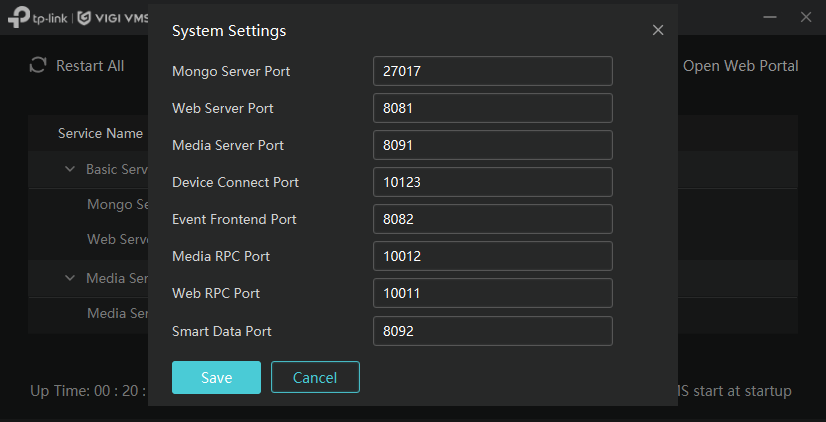The image size is (826, 422).
Task: Click the Media RPC Port label
Action: tap(221, 256)
